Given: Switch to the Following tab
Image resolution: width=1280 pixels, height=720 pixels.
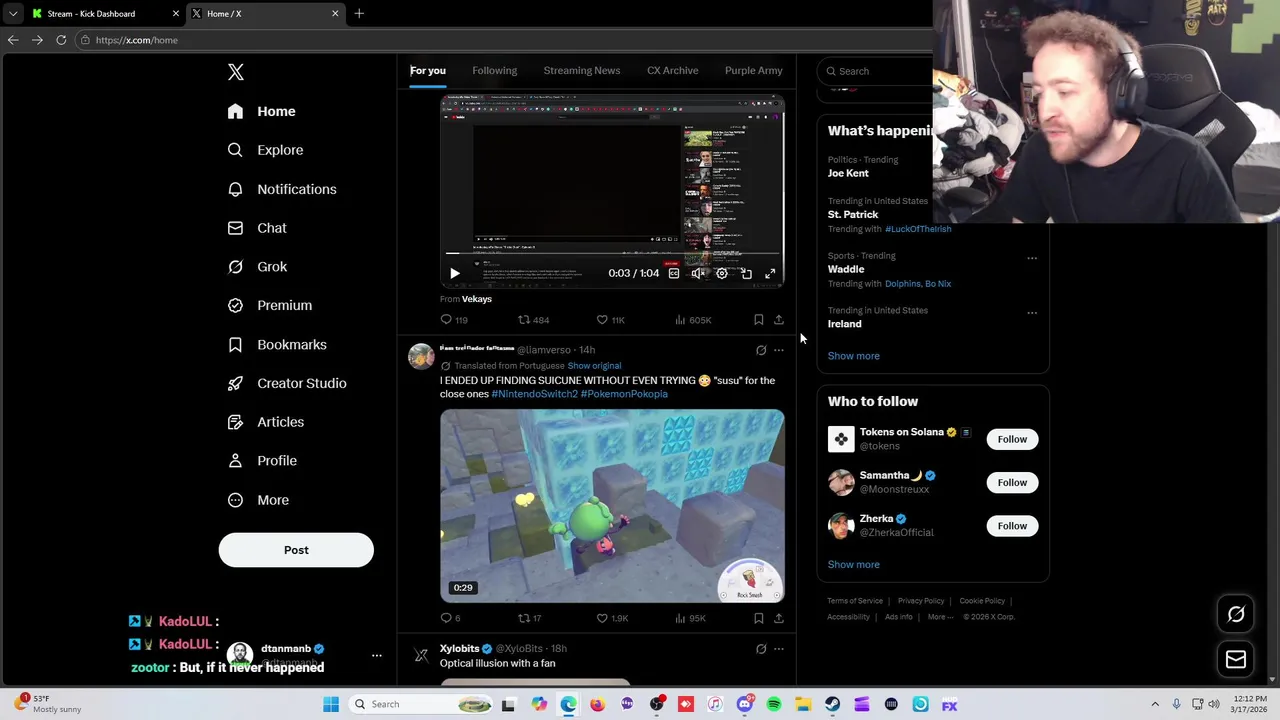Looking at the screenshot, I should (x=495, y=71).
